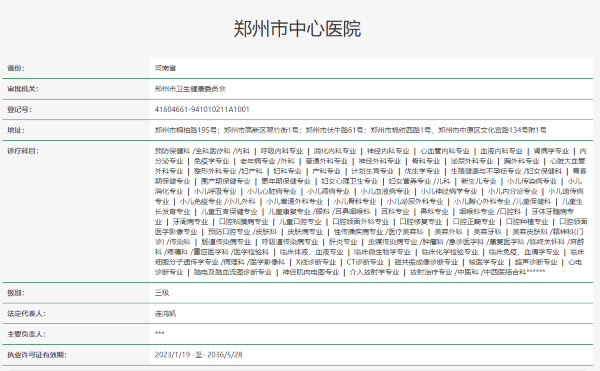
Task: Click the 执业许可证有效期 label
Action: point(37,355)
